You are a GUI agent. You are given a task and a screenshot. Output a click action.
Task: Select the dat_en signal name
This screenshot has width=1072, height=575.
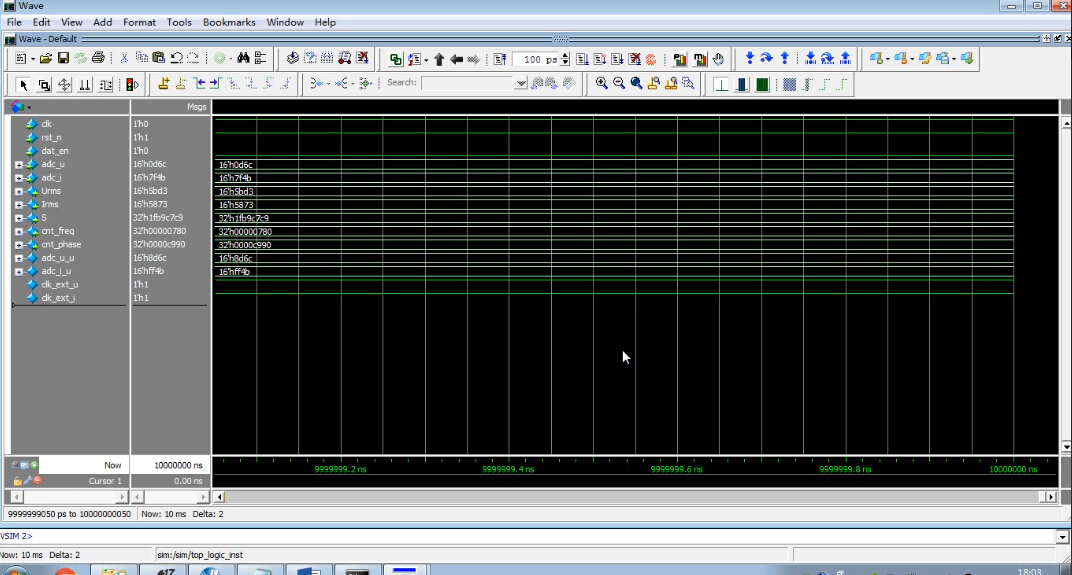(55, 151)
